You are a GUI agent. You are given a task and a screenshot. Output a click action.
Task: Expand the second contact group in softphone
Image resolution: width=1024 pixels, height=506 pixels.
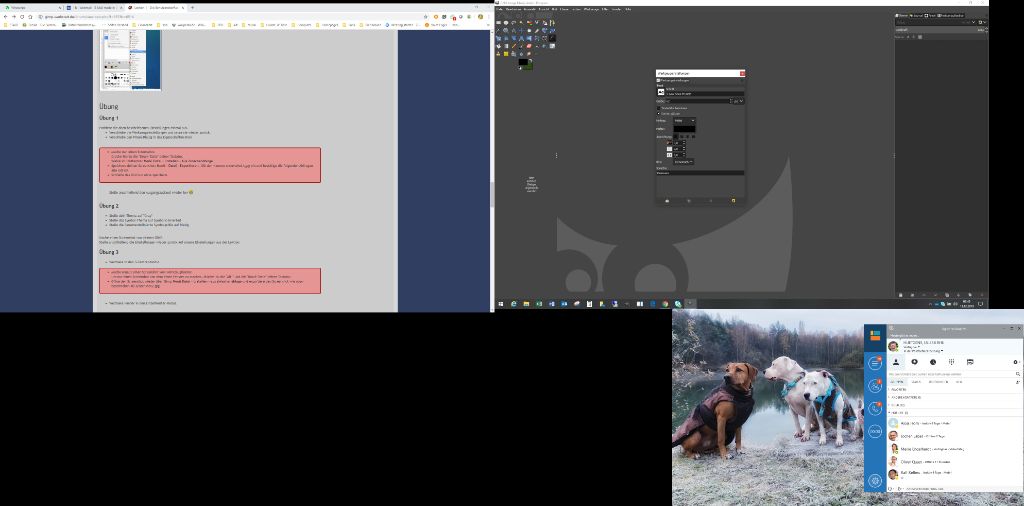point(888,398)
